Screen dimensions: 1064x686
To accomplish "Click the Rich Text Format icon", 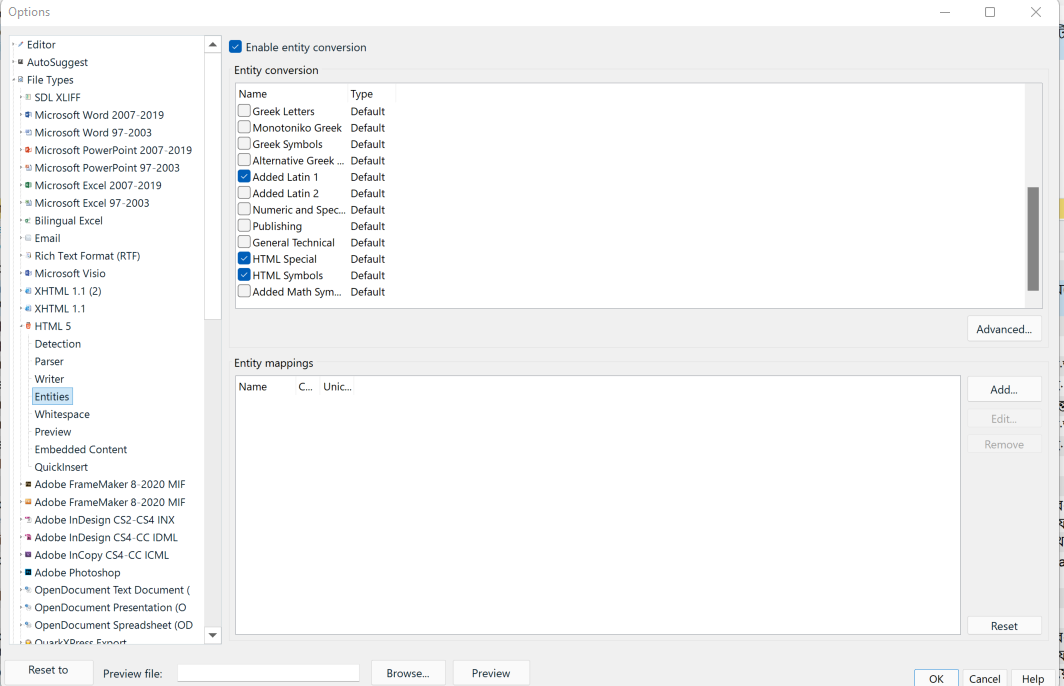I will (28, 256).
